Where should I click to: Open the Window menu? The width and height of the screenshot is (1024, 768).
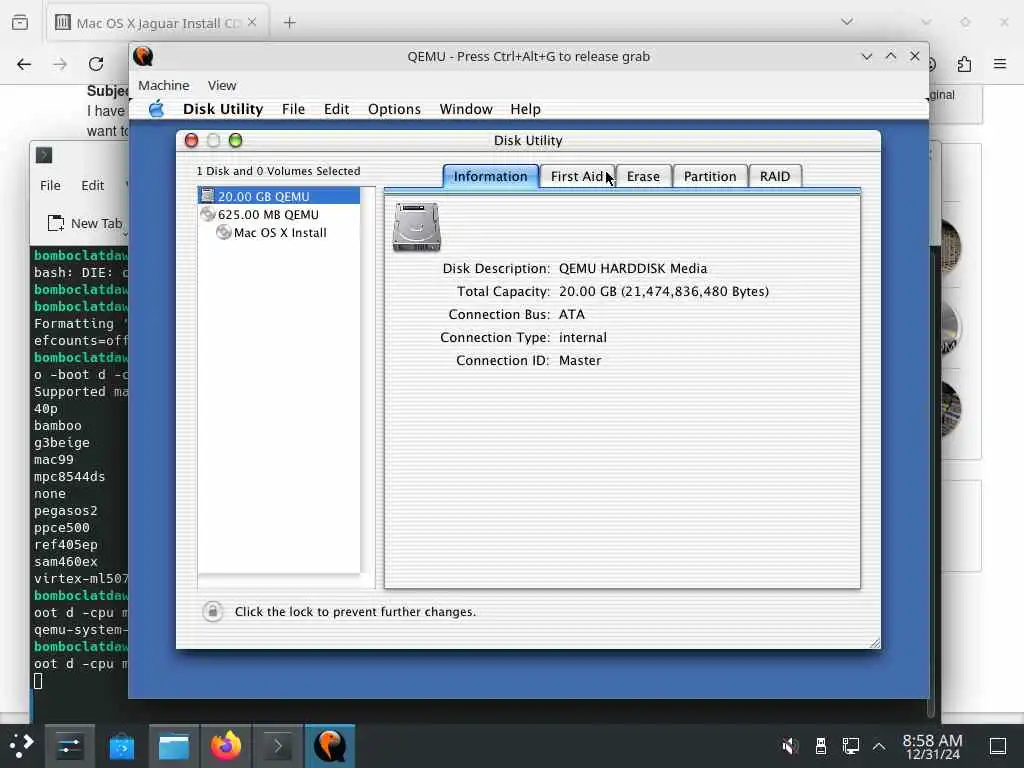(x=466, y=109)
